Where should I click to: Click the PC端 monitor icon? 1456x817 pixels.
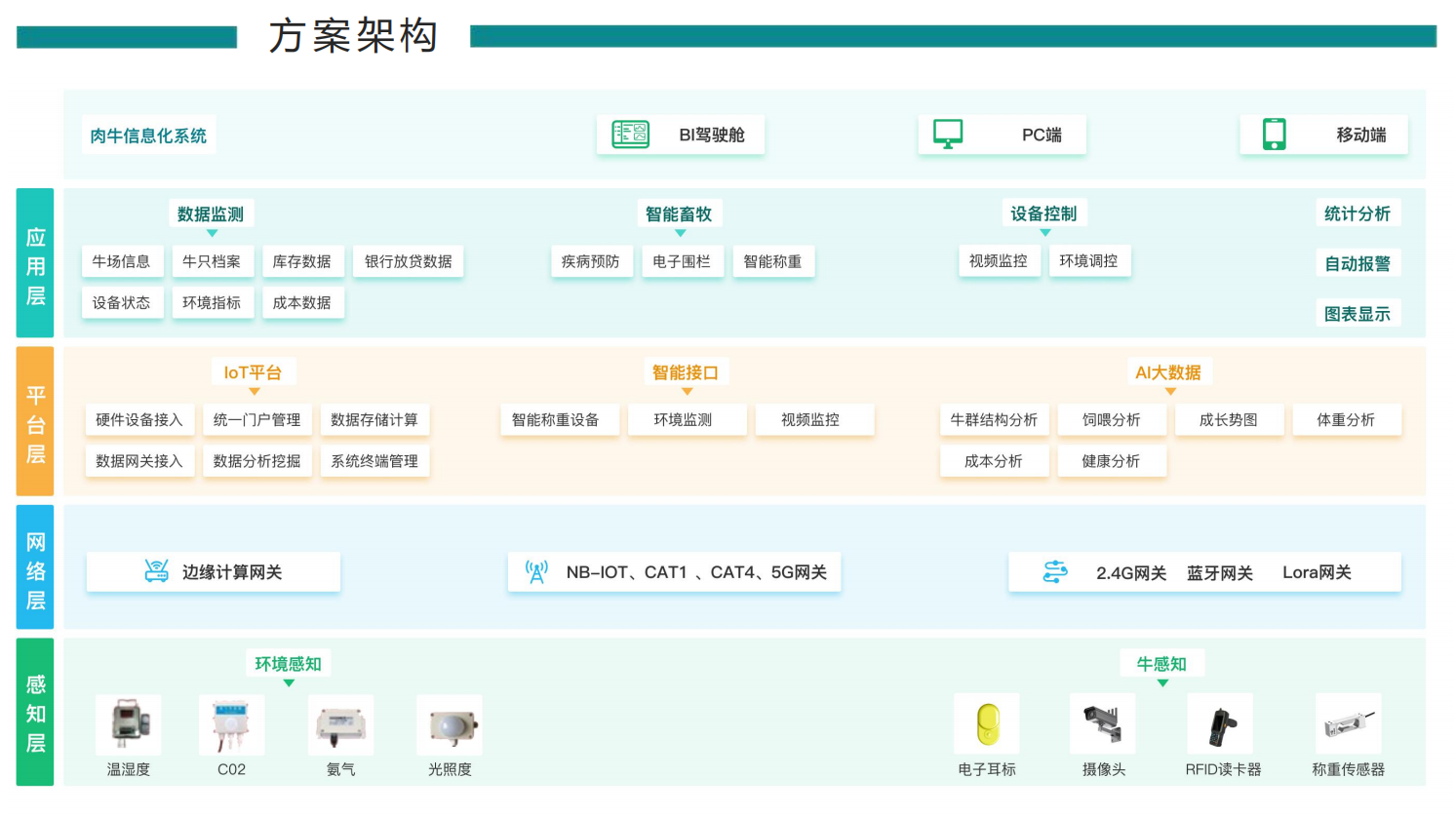coord(947,135)
